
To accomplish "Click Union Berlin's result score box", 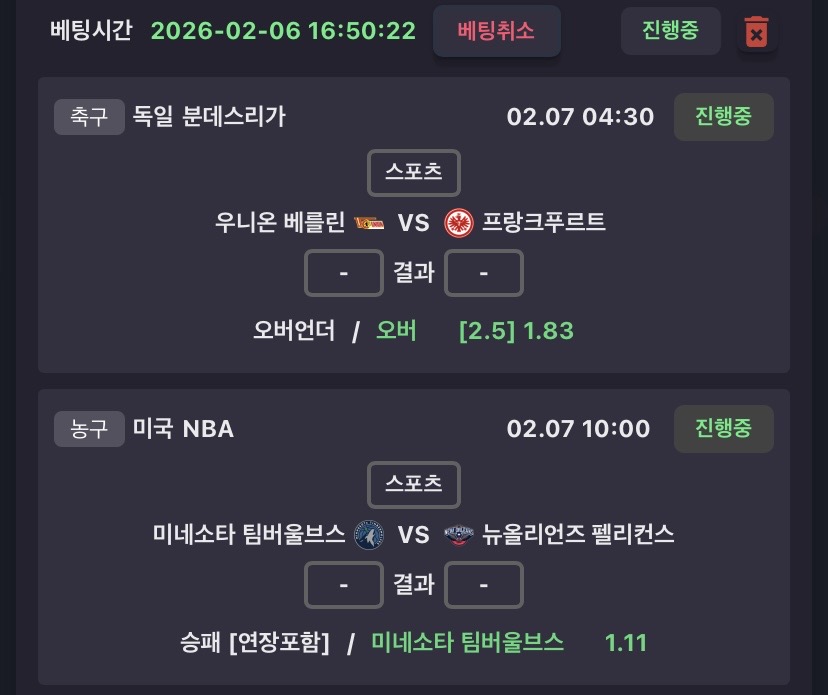I will click(x=343, y=272).
